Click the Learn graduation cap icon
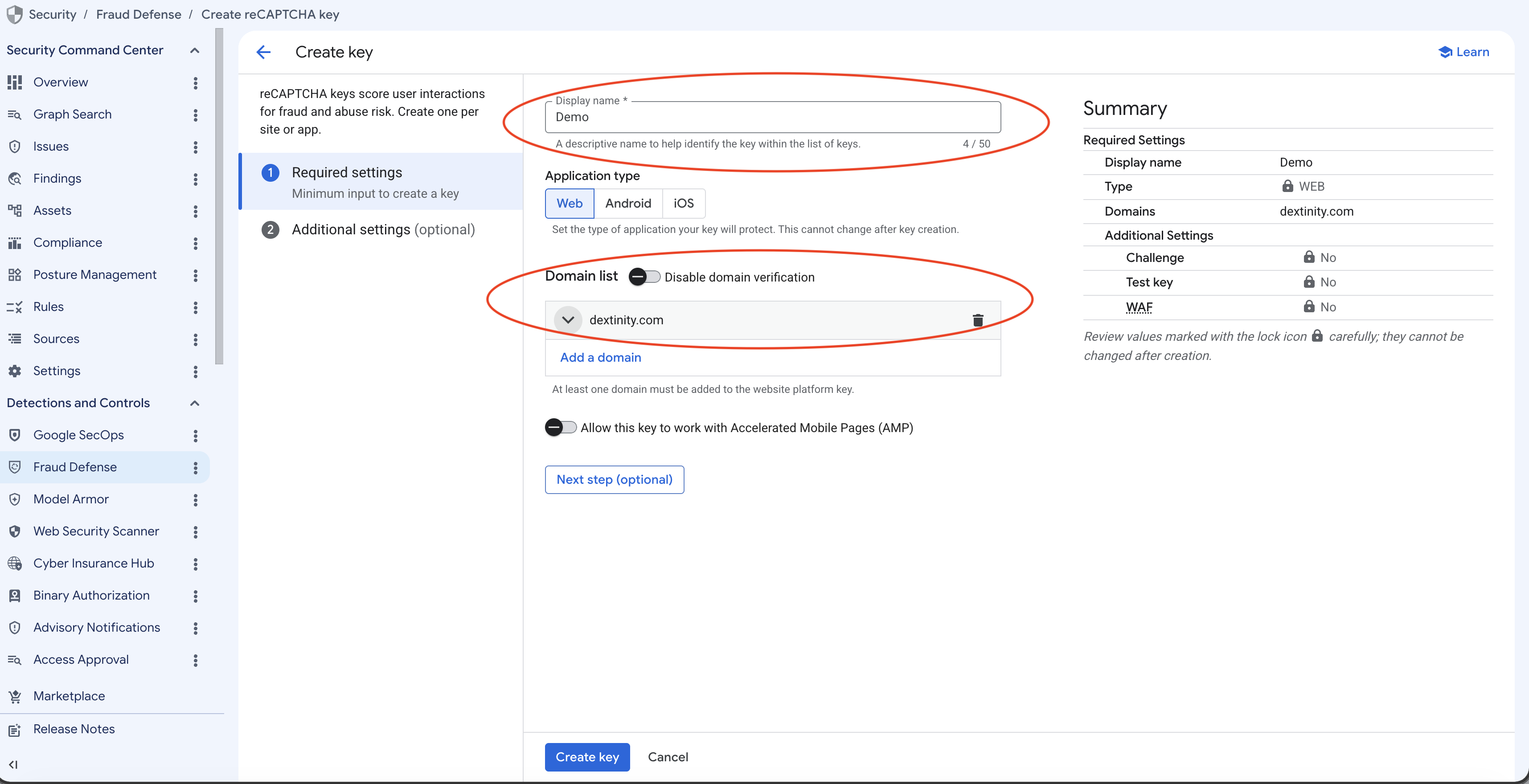This screenshot has height=784, width=1529. tap(1445, 52)
